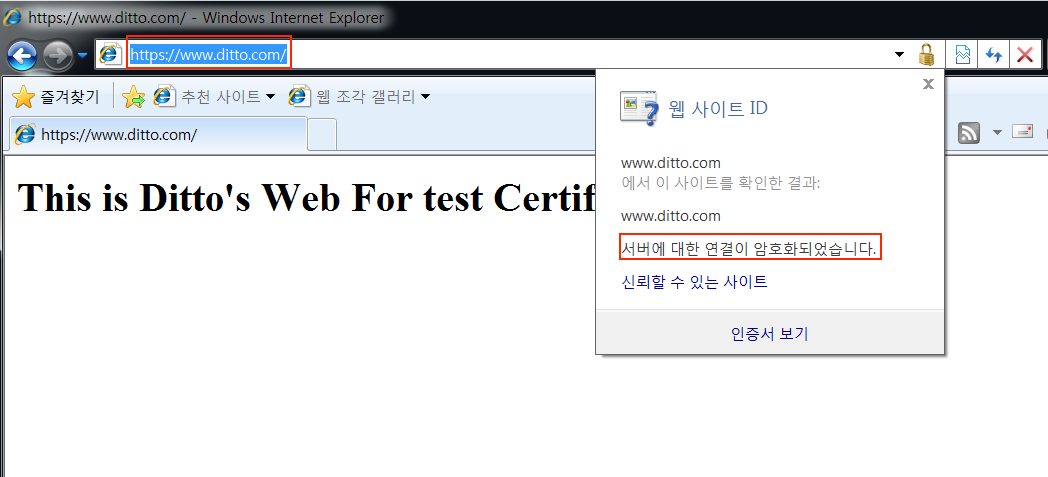1048x477 pixels.
Task: Click the Compatibility View page icon
Action: pos(962,55)
